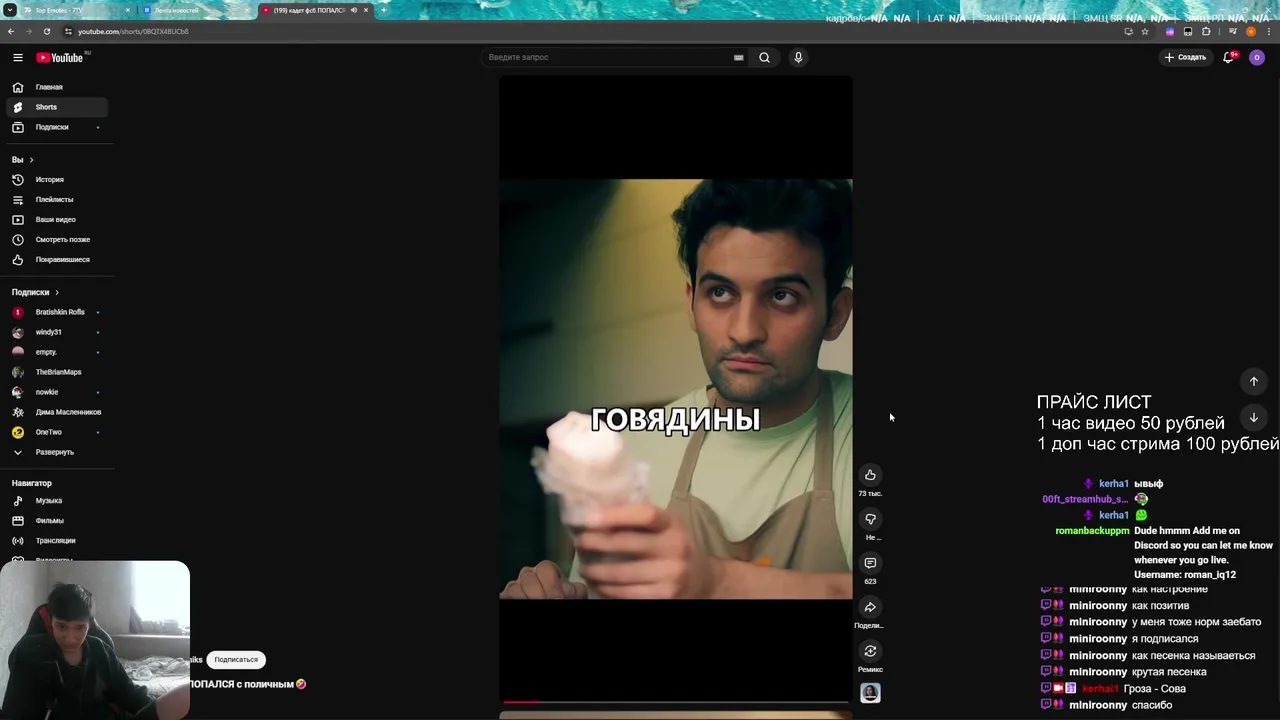Open the Chrome three-dot menu
Image resolution: width=1280 pixels, height=720 pixels.
click(1269, 31)
